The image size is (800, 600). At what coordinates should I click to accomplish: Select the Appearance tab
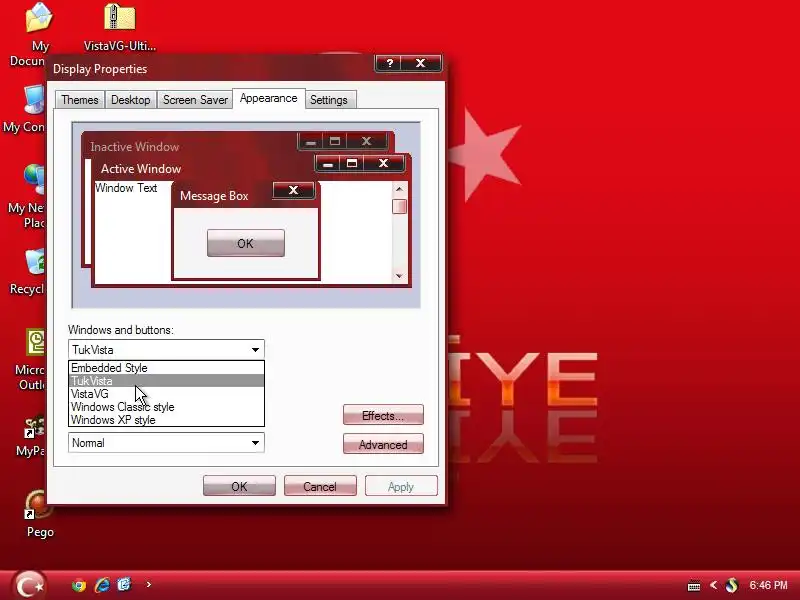point(269,98)
